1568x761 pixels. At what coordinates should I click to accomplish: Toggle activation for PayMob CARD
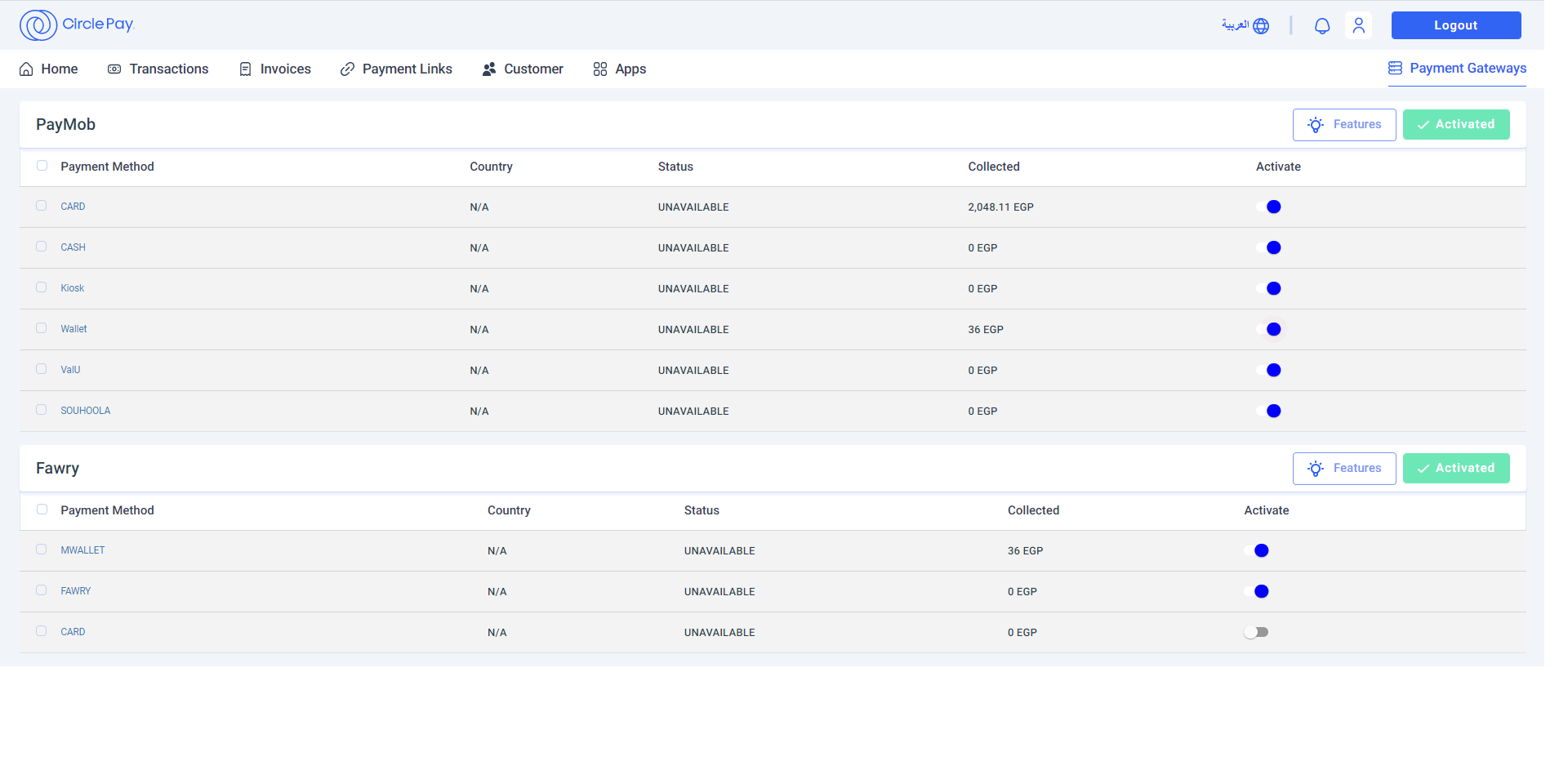pyautogui.click(x=1268, y=207)
